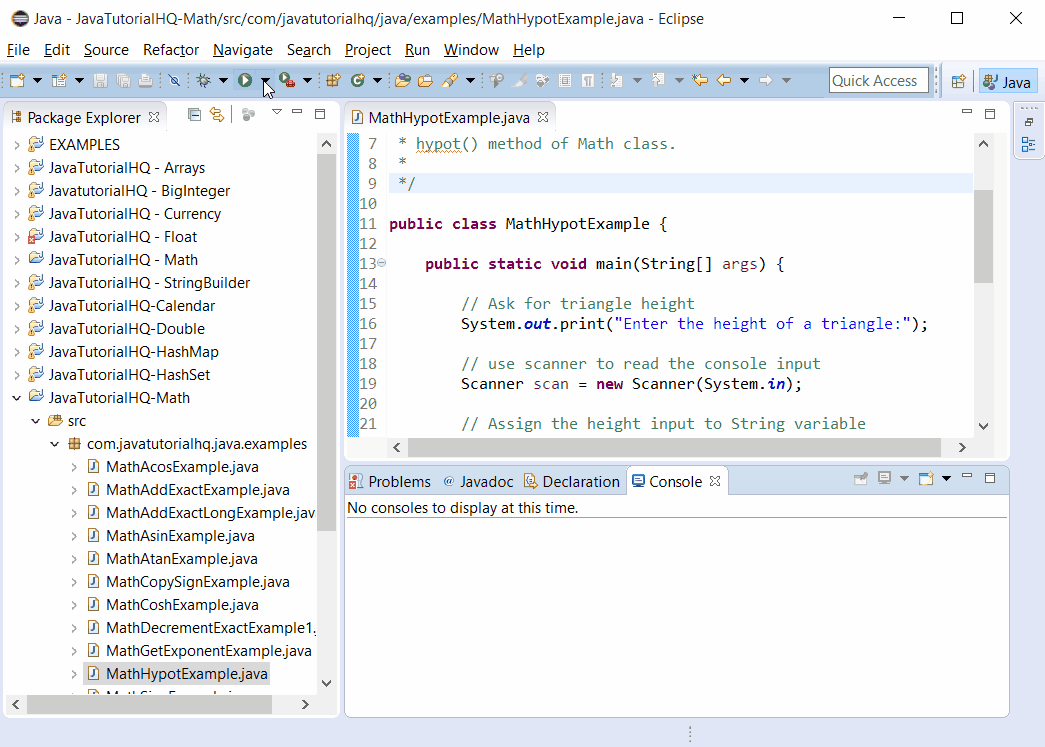Collapse the src folder node

36,421
